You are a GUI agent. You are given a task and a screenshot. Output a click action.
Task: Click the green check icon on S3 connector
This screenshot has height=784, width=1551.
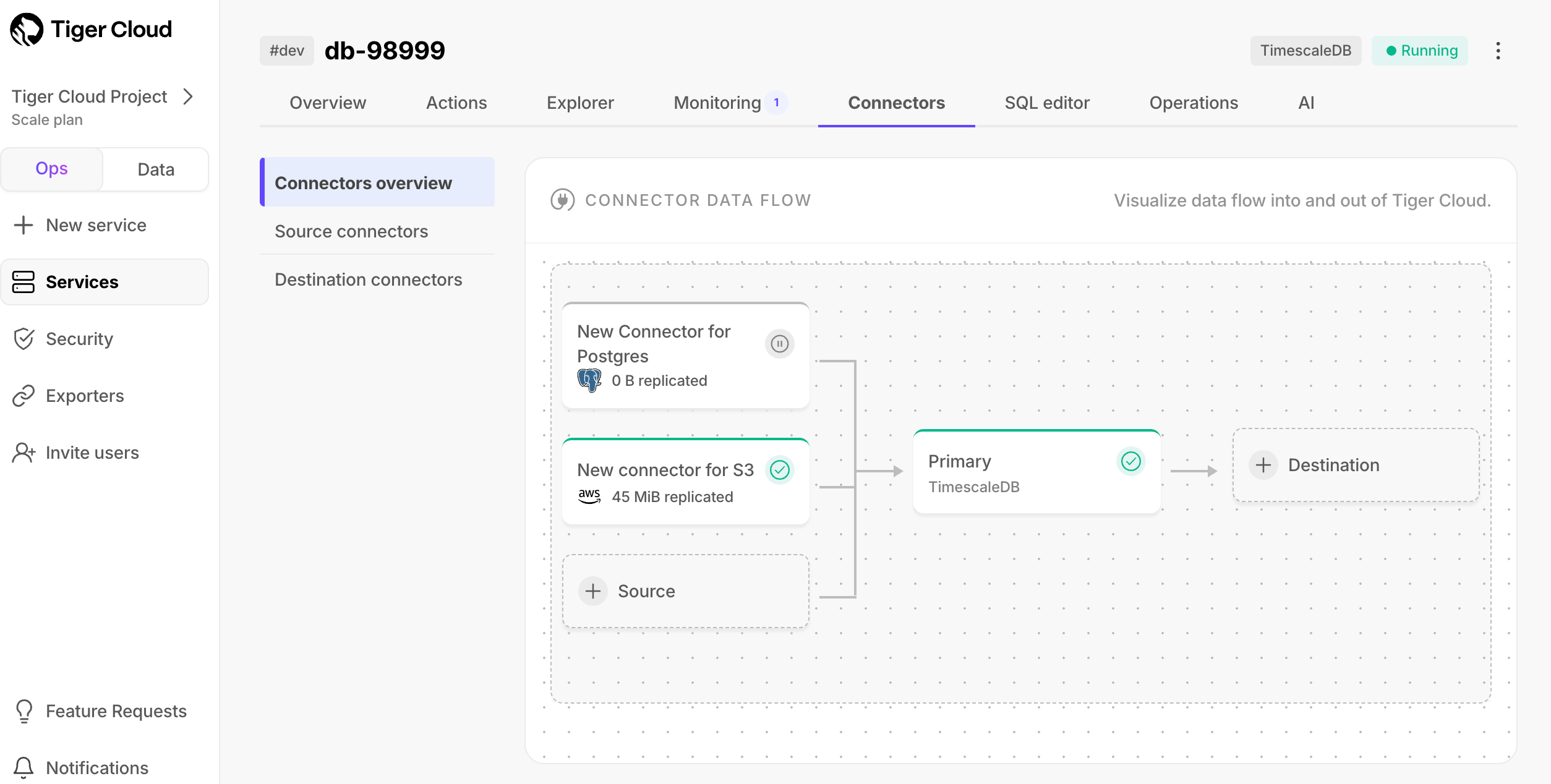(780, 470)
